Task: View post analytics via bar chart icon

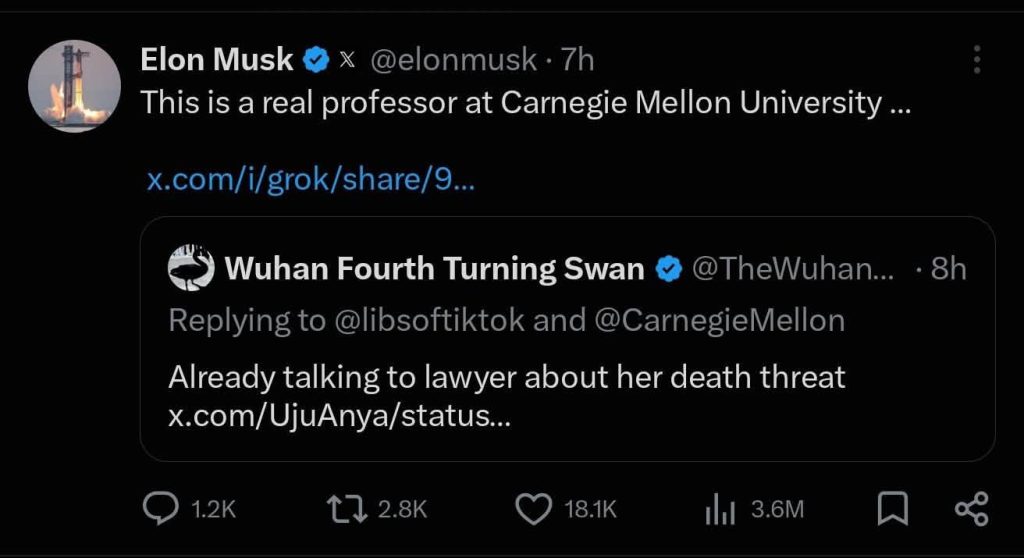Action: tap(720, 510)
